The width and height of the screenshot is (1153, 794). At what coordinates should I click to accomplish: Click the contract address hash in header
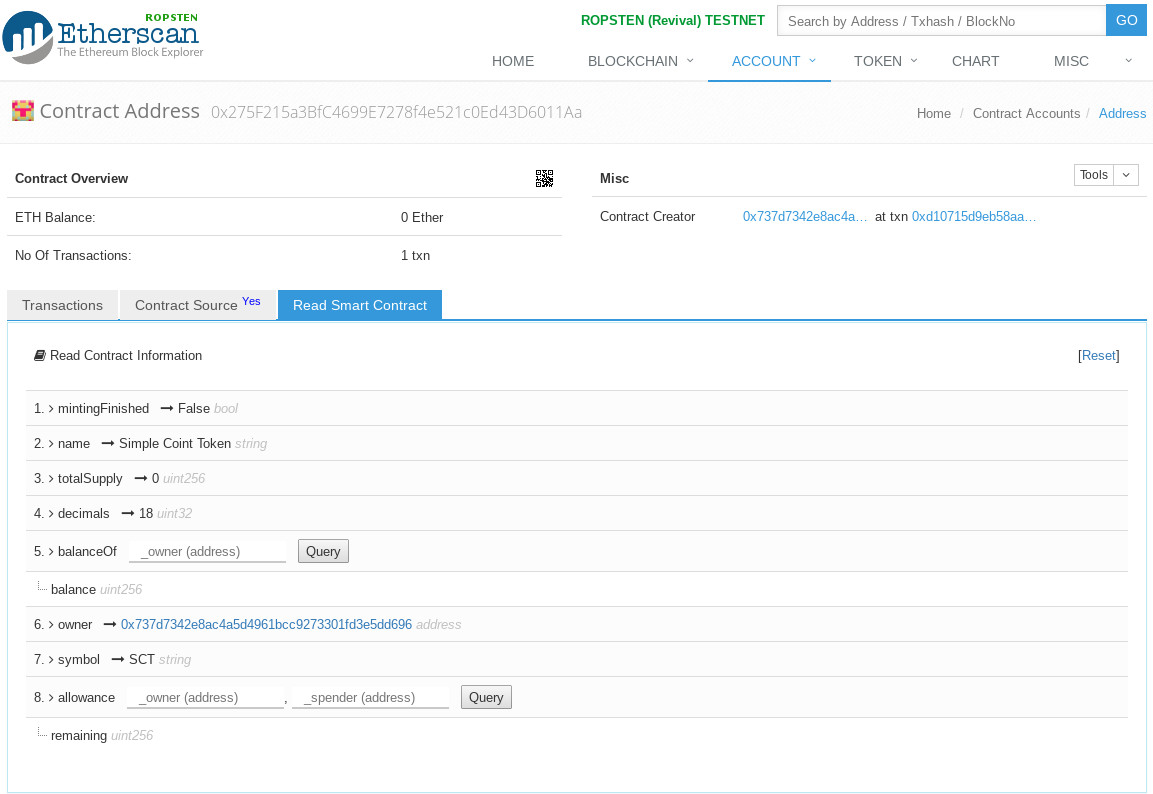[396, 112]
